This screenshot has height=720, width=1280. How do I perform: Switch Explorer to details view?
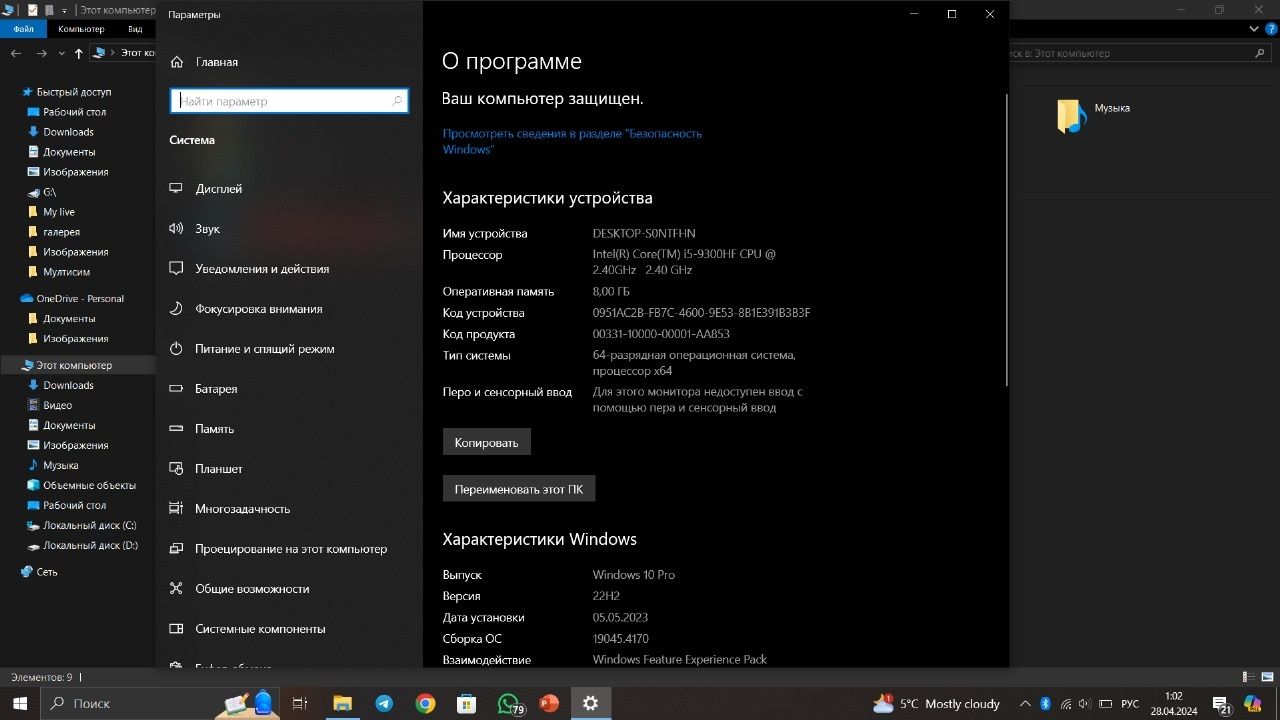click(1250, 677)
